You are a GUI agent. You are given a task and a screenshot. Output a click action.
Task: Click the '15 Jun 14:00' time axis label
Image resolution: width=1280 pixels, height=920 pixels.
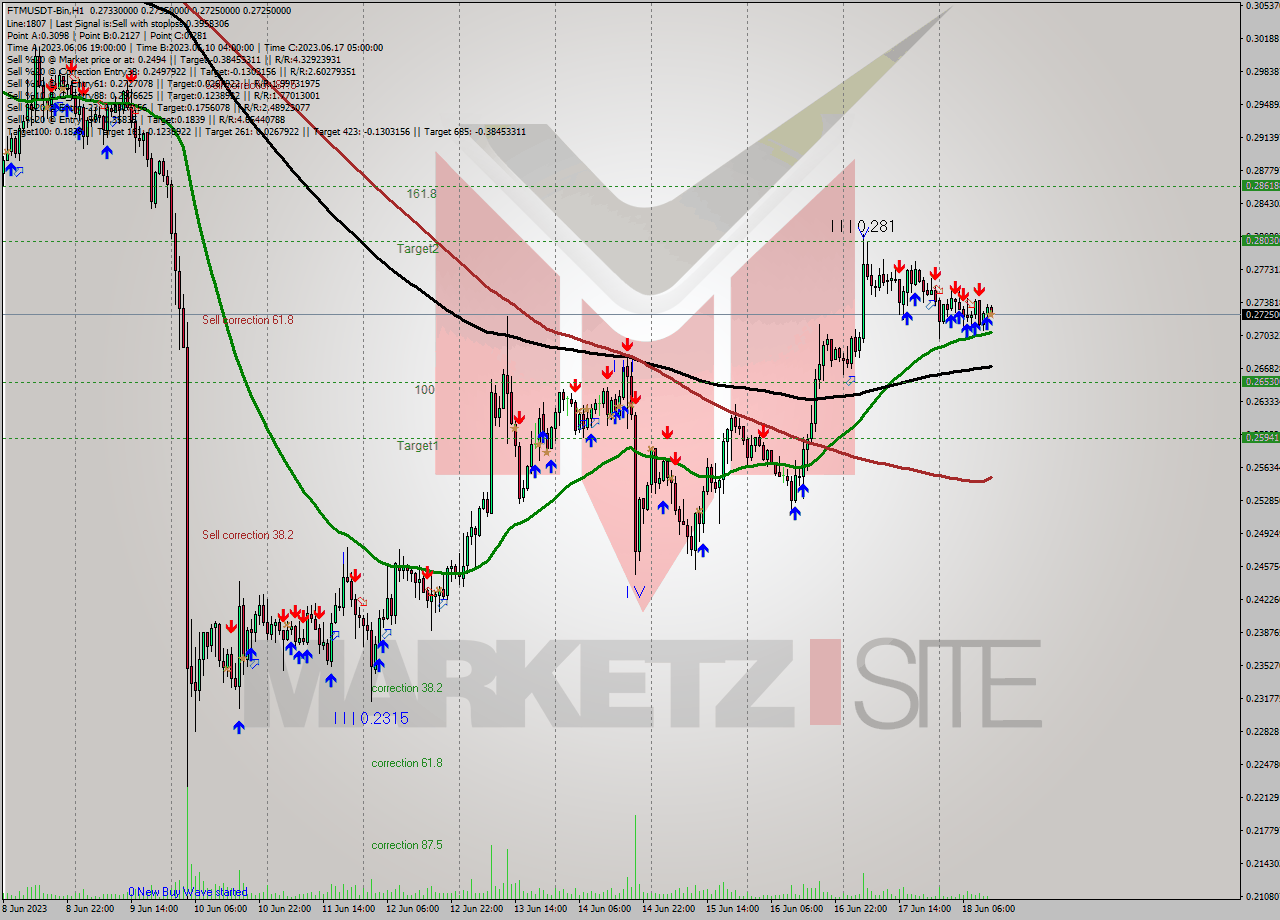pos(732,910)
